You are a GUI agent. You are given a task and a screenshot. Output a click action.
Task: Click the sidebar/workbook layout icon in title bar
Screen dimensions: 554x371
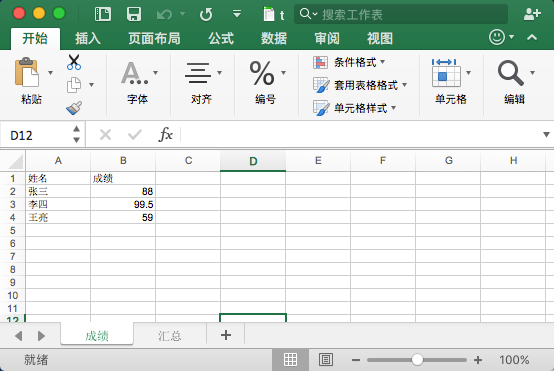[103, 14]
